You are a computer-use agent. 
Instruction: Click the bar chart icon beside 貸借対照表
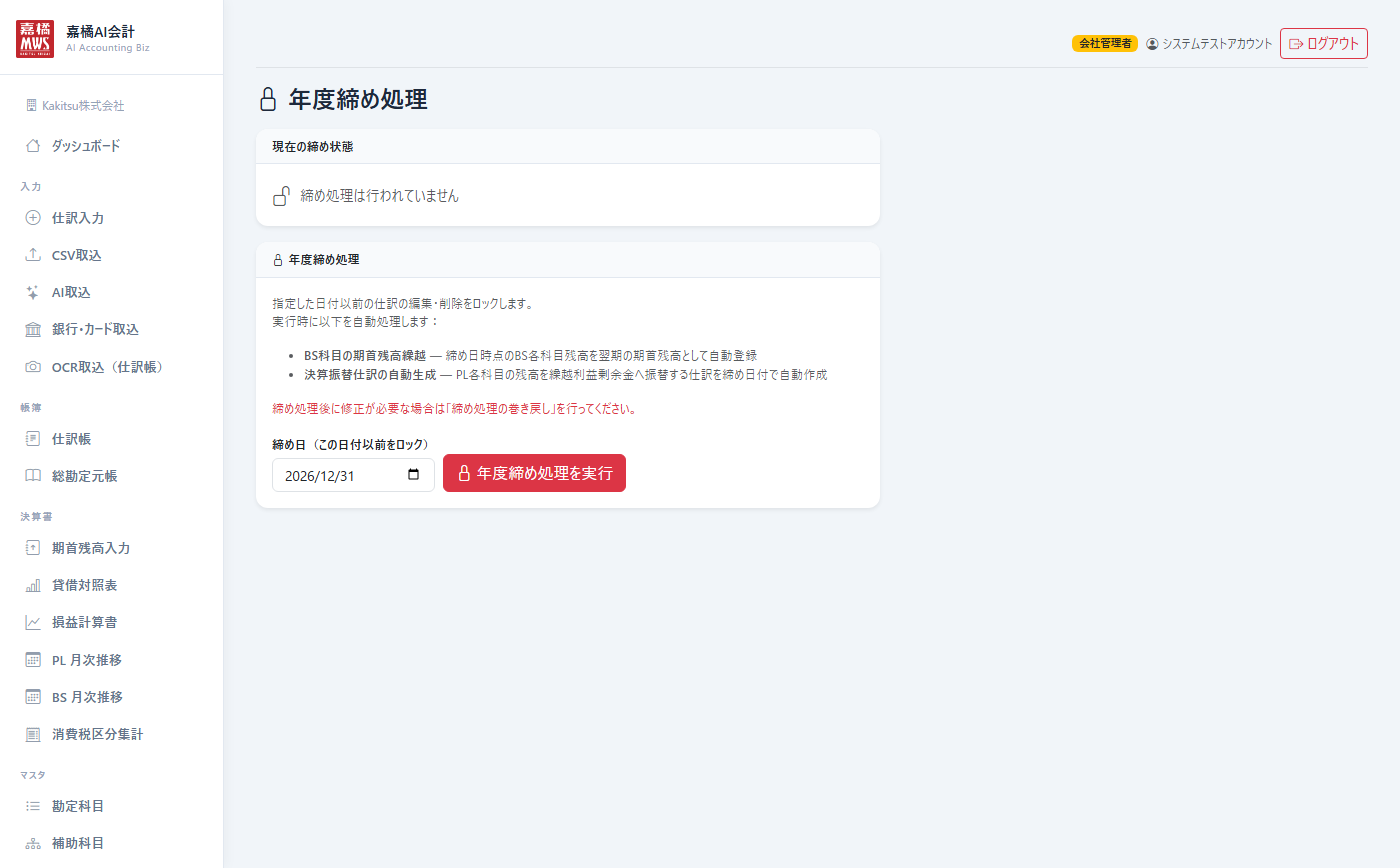[x=33, y=585]
